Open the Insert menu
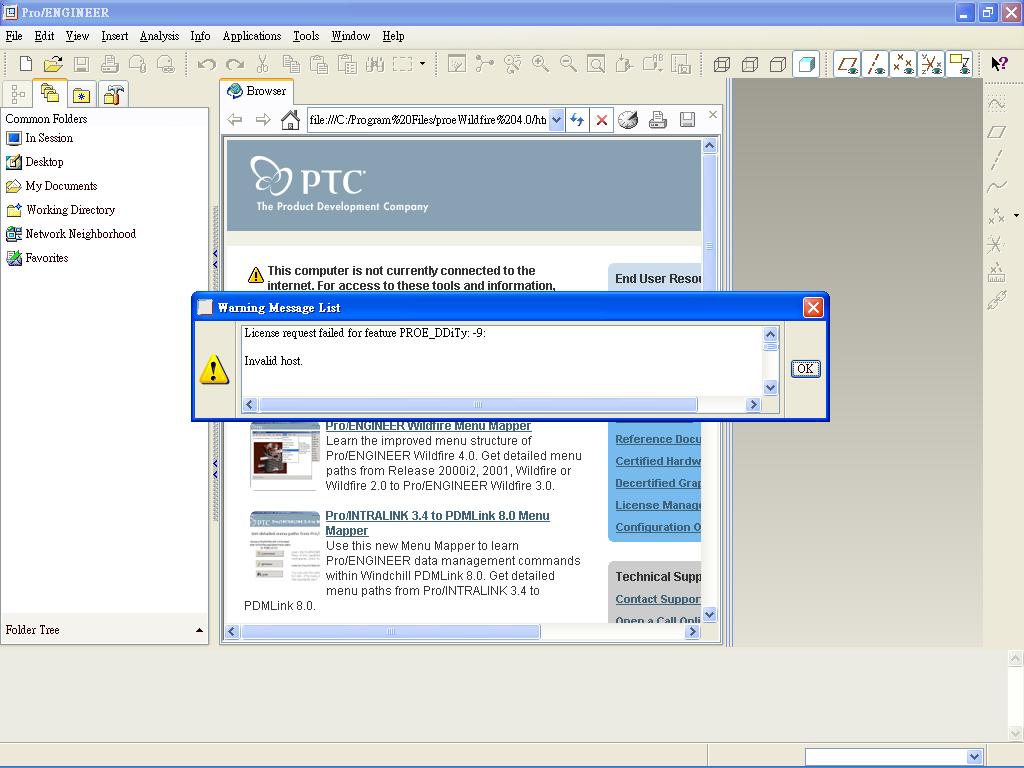This screenshot has height=768, width=1024. coord(114,36)
